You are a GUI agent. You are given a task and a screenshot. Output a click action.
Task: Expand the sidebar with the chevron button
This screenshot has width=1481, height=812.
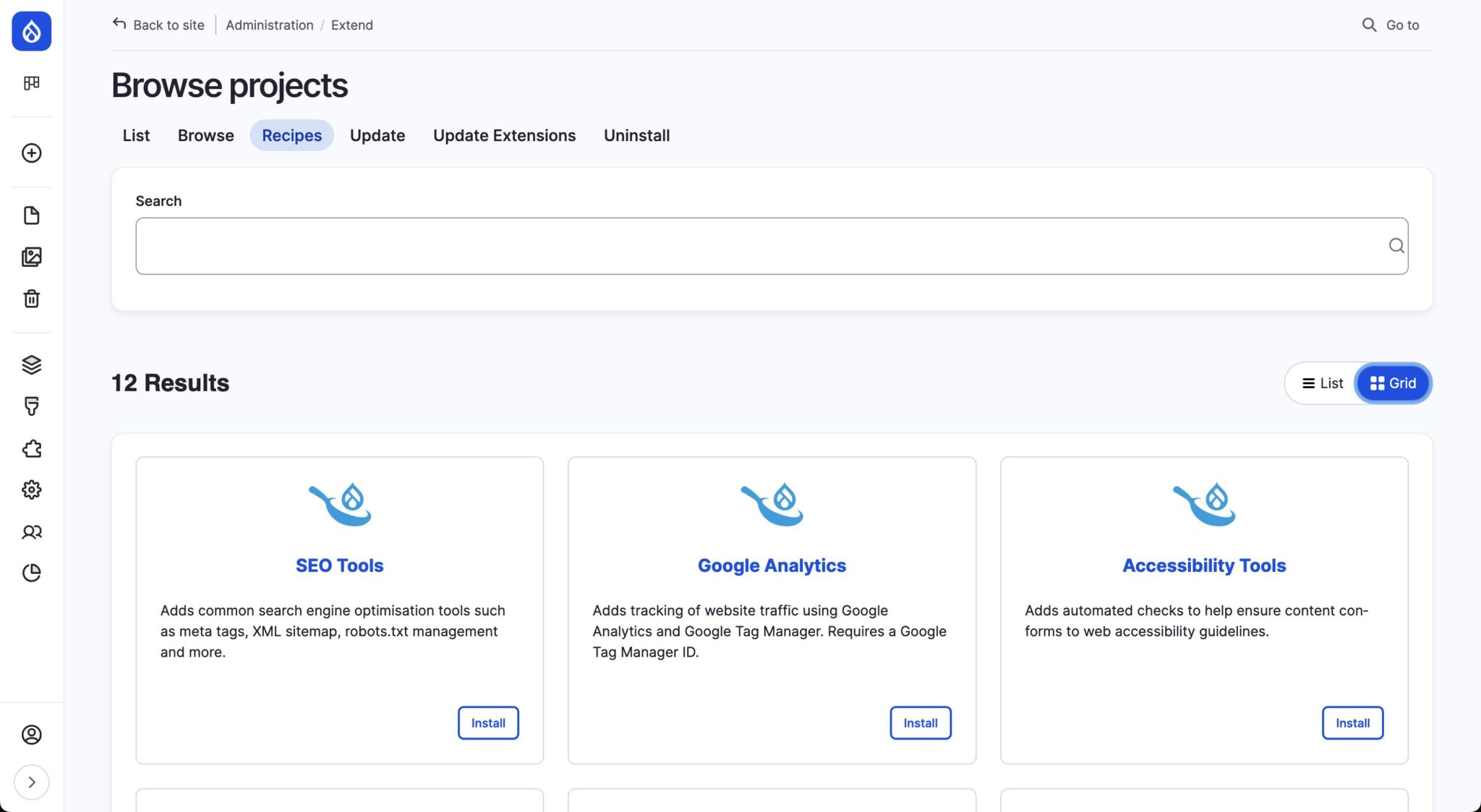32,782
